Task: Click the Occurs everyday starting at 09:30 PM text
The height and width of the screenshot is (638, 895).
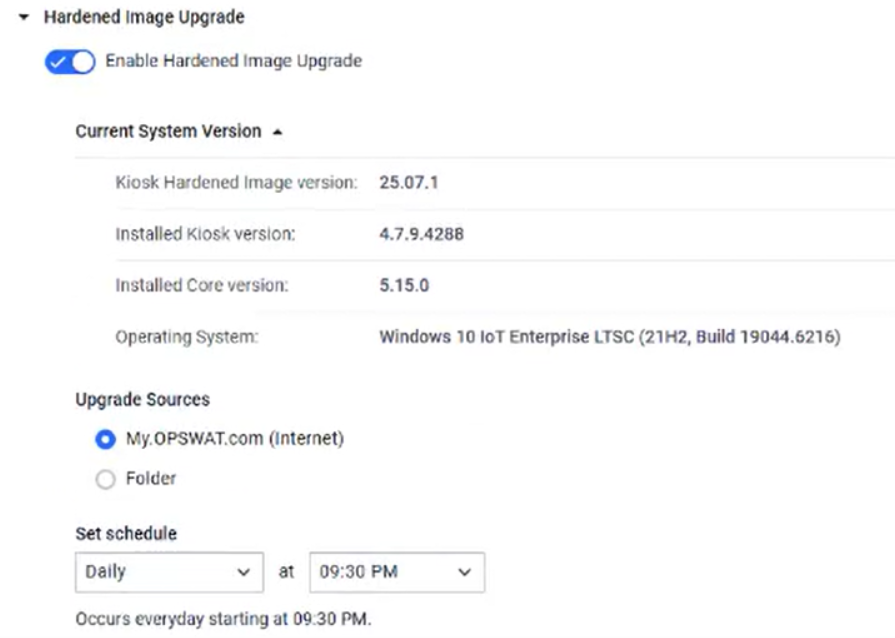Action: coord(223,619)
